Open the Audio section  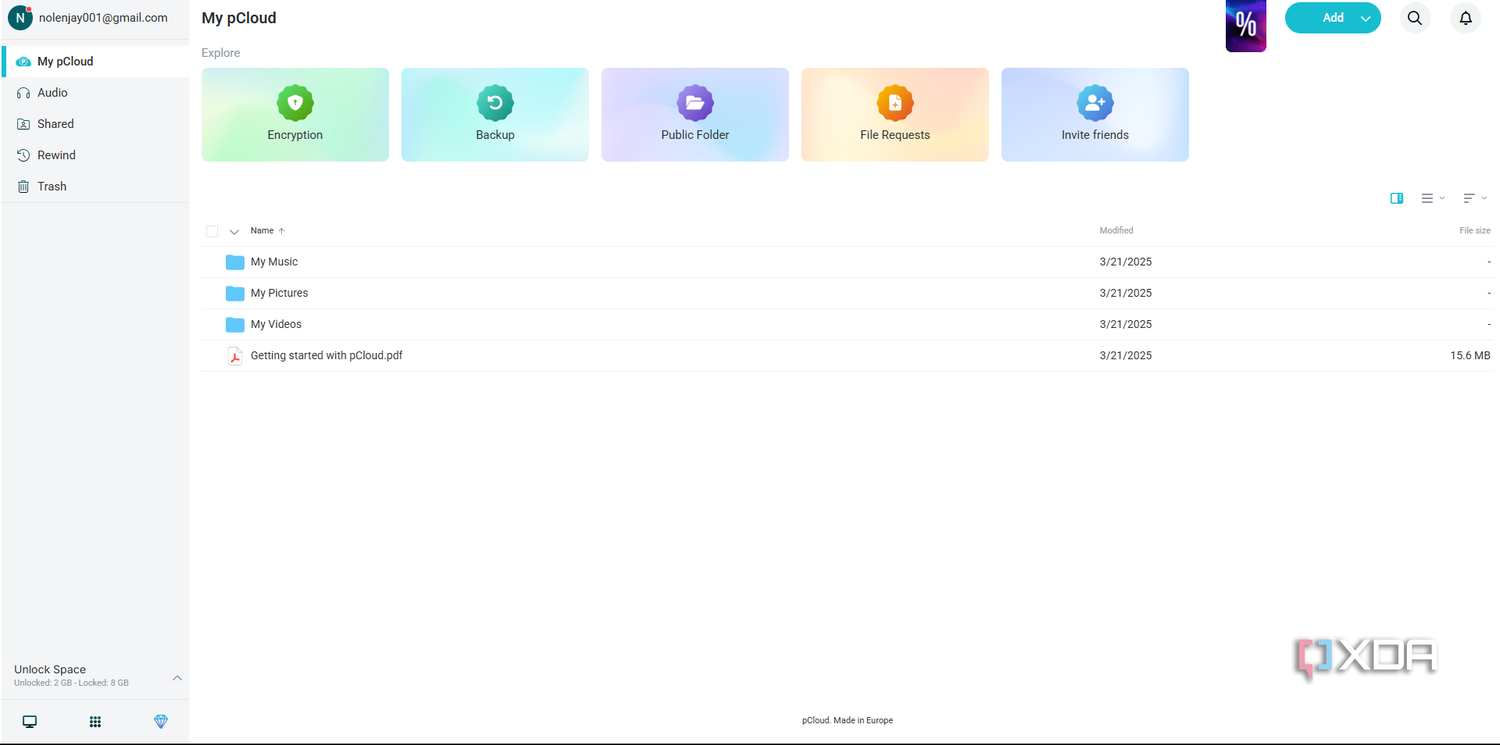click(x=95, y=93)
